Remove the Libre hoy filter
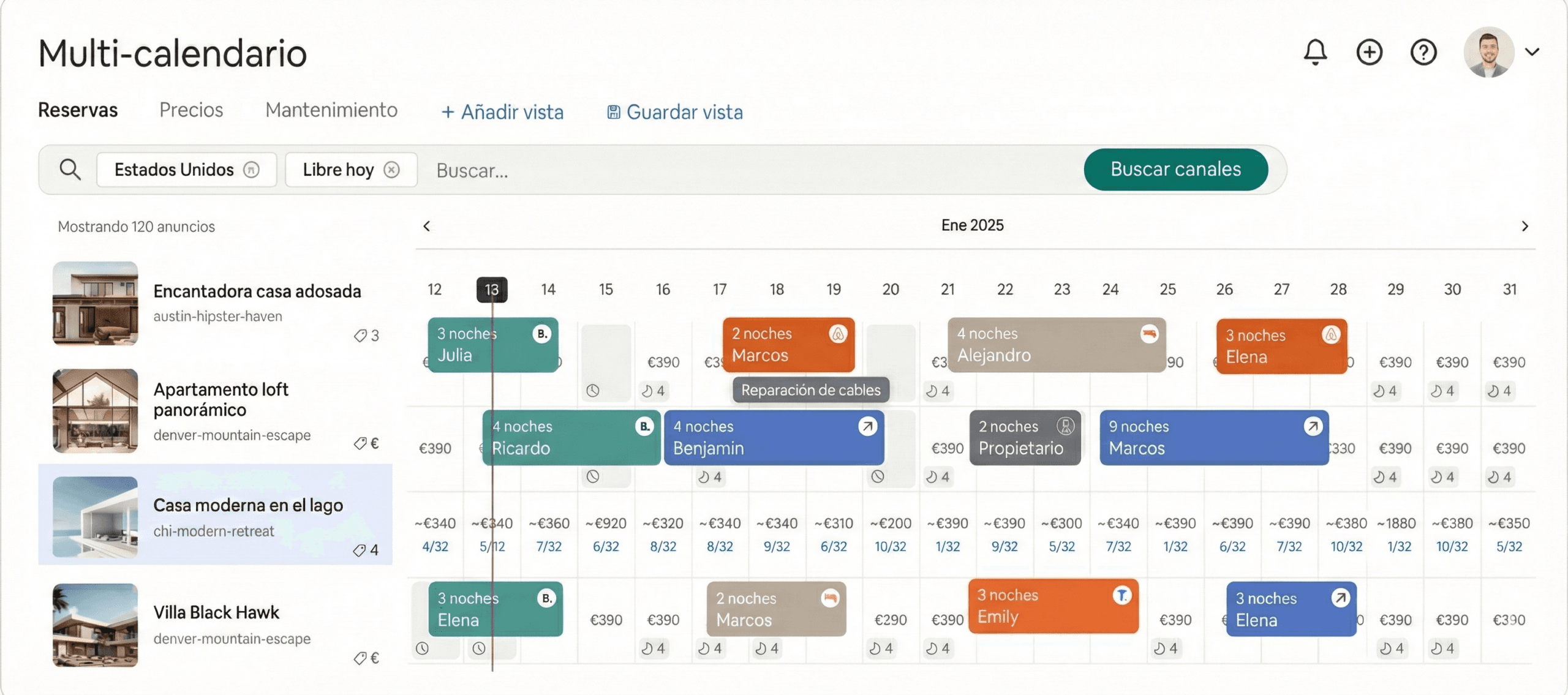This screenshot has height=695, width=1568. click(392, 170)
